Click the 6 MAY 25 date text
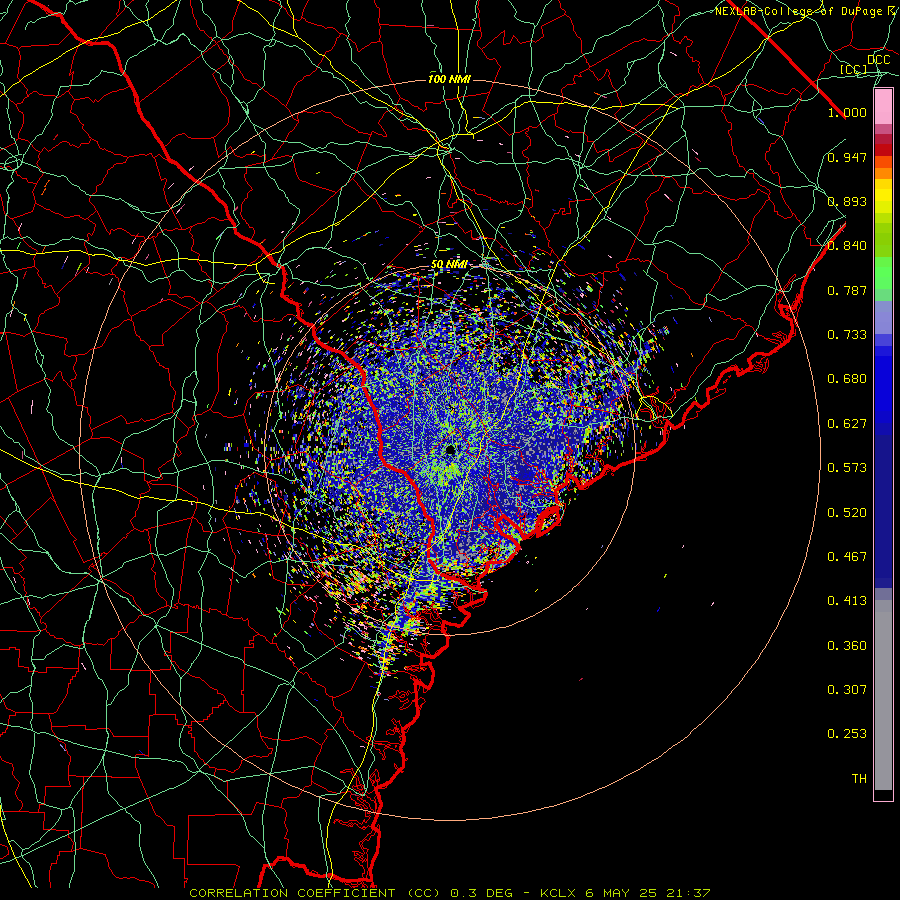Screen dimensions: 900x900 pos(622,893)
